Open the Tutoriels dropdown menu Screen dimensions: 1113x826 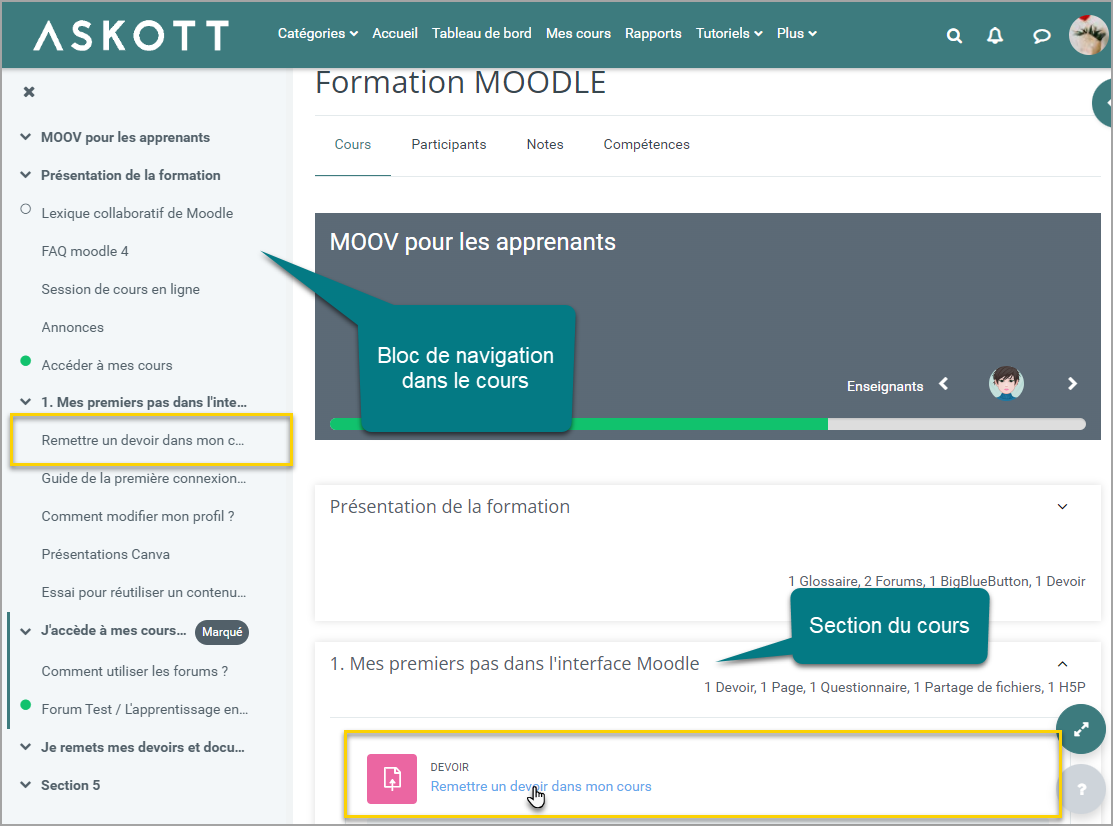pos(729,33)
